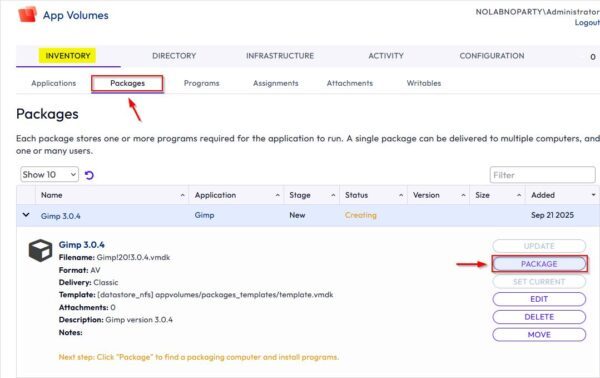
Task: Click the counter 0 beside CONFIGURATION
Action: [593, 57]
